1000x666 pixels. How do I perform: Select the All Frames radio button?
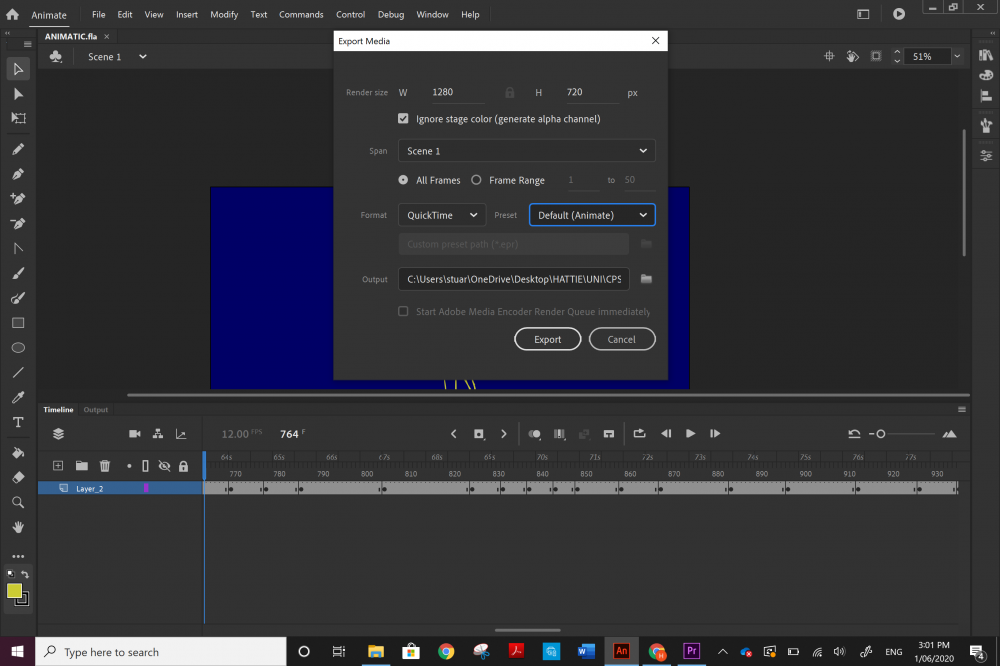404,181
